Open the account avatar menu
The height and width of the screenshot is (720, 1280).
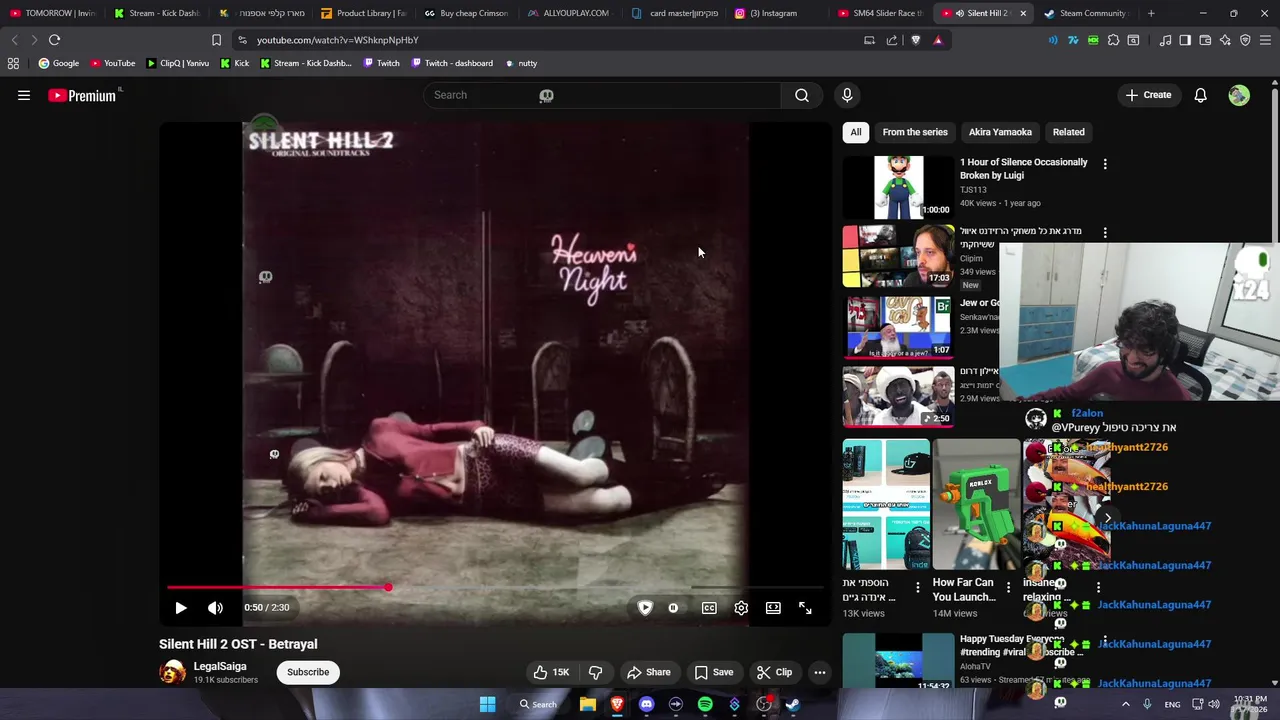coord(1239,95)
